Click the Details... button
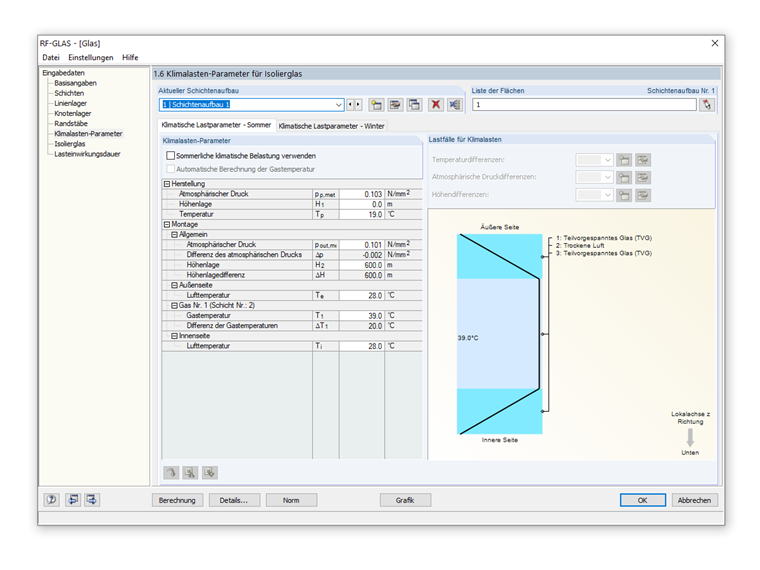The height and width of the screenshot is (570, 760). (234, 500)
